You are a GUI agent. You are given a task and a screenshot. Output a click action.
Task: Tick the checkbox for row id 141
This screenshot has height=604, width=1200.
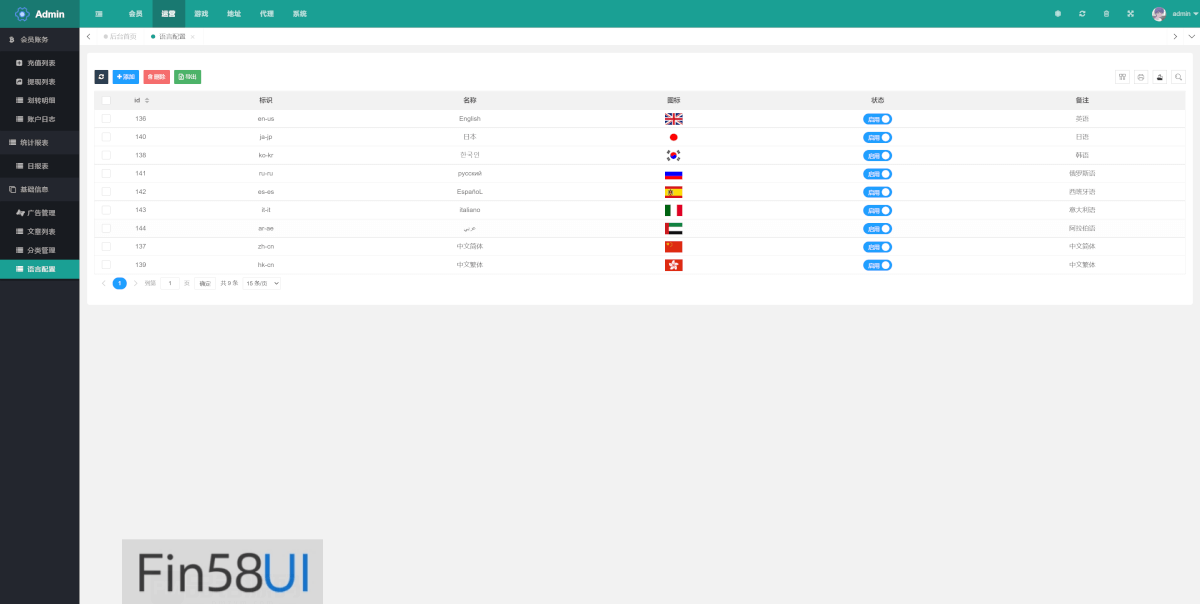coord(106,173)
